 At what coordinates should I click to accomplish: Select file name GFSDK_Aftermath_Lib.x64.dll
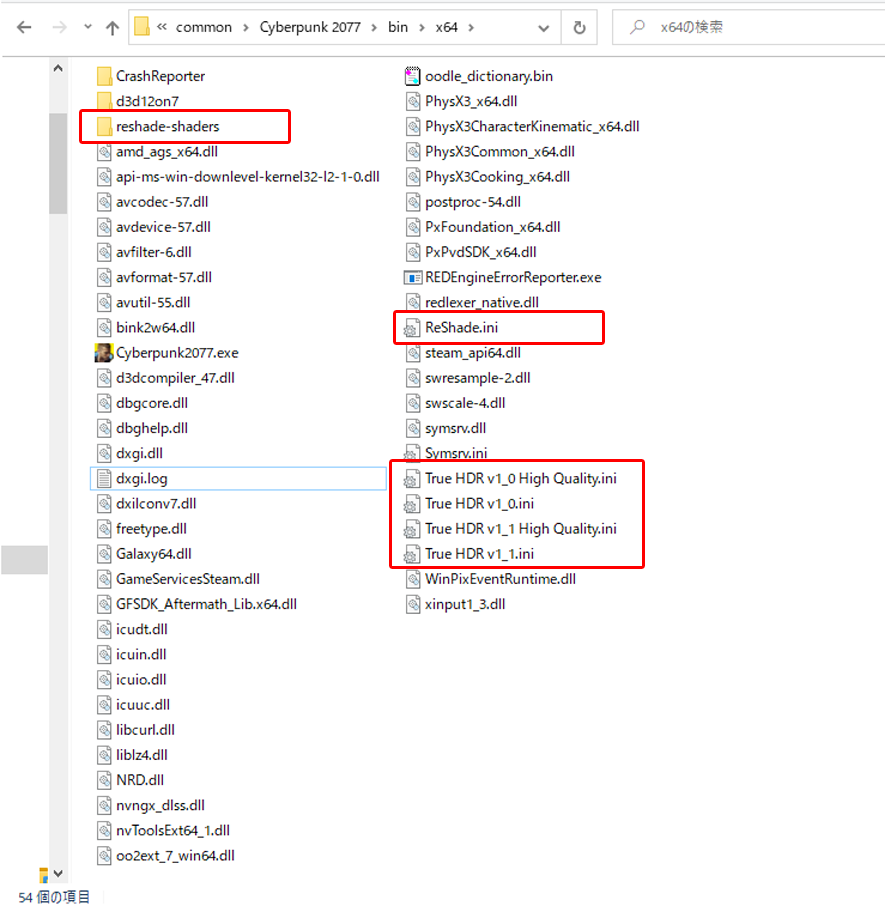click(206, 604)
